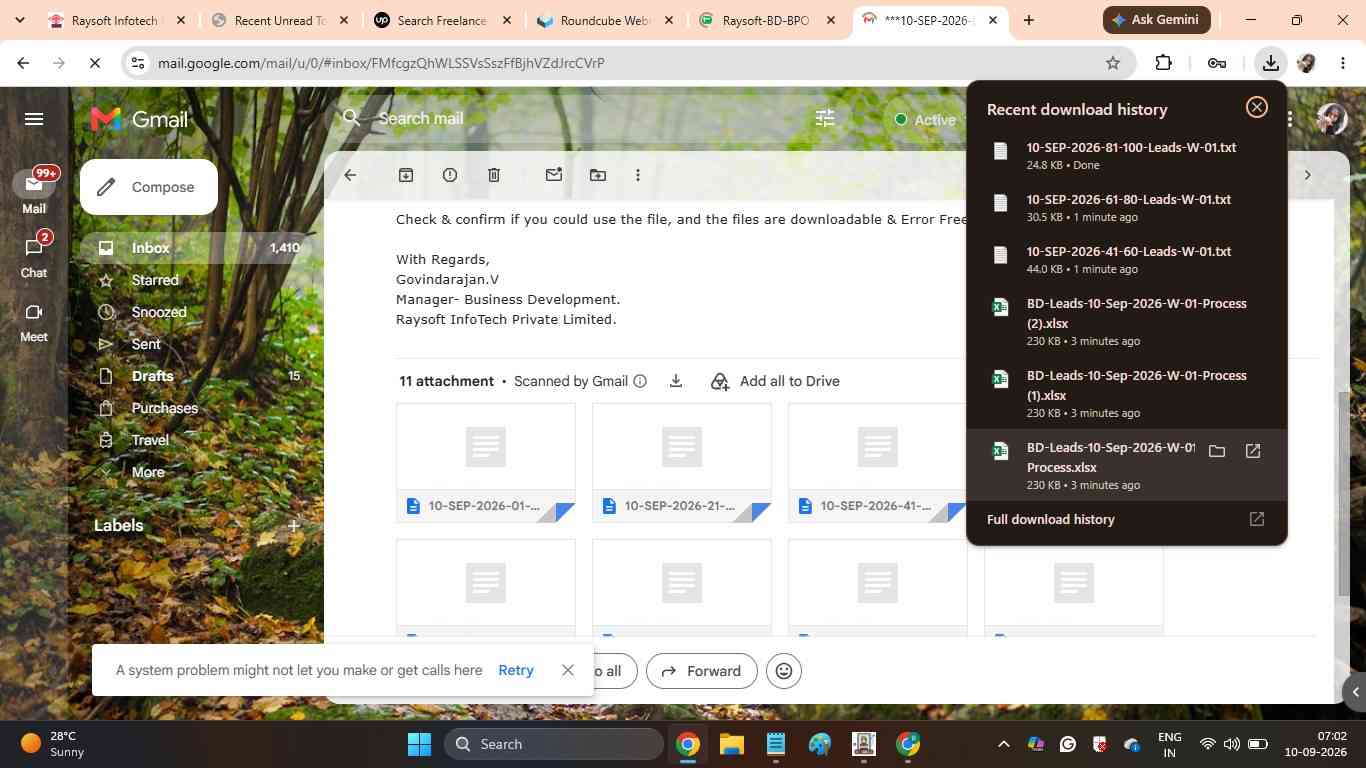Image resolution: width=1366 pixels, height=768 pixels.
Task: Report this email as spam
Action: (x=450, y=175)
